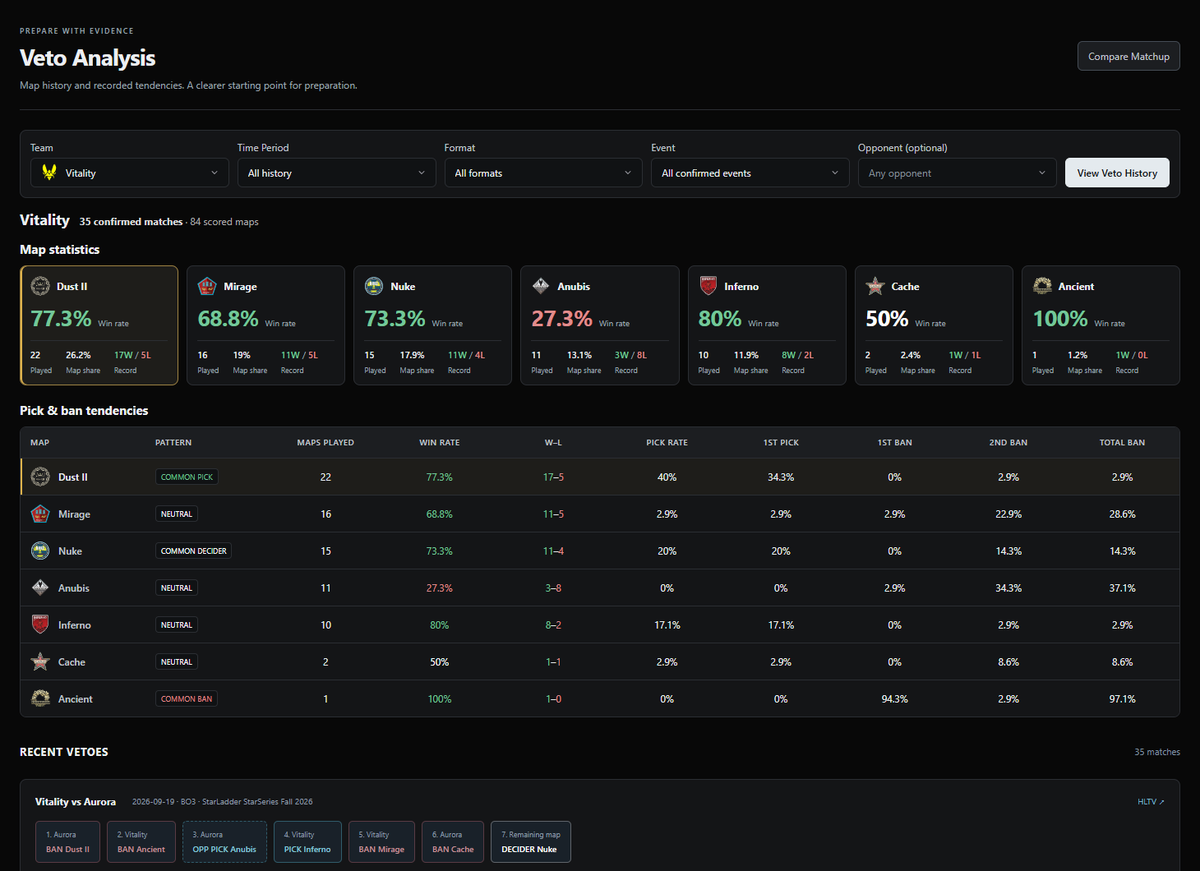This screenshot has height=871, width=1200.
Task: Select the BAN Cache veto step
Action: coord(453,842)
